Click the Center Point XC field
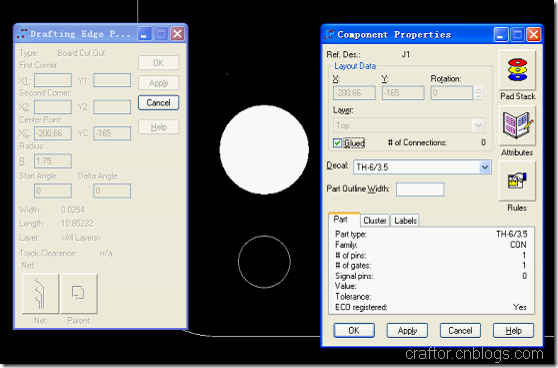558x368 pixels. [53, 133]
